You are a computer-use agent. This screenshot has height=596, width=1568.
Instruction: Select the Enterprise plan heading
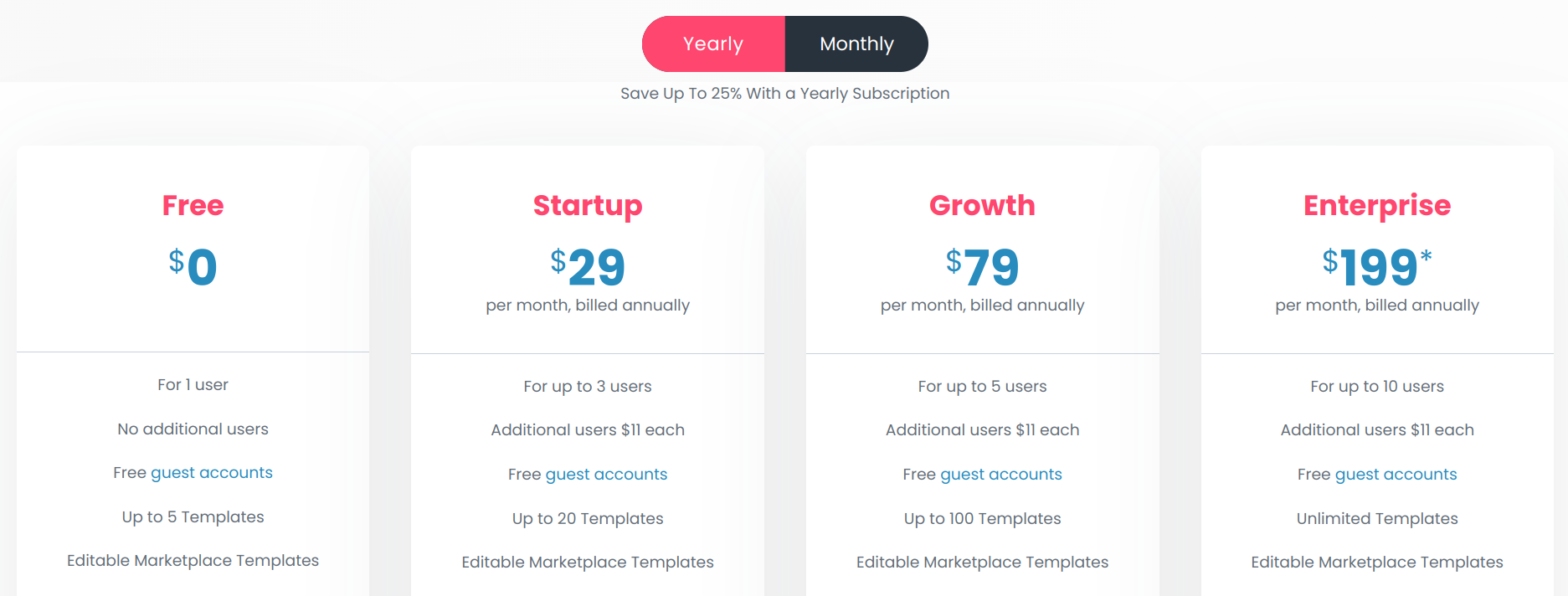click(x=1376, y=205)
